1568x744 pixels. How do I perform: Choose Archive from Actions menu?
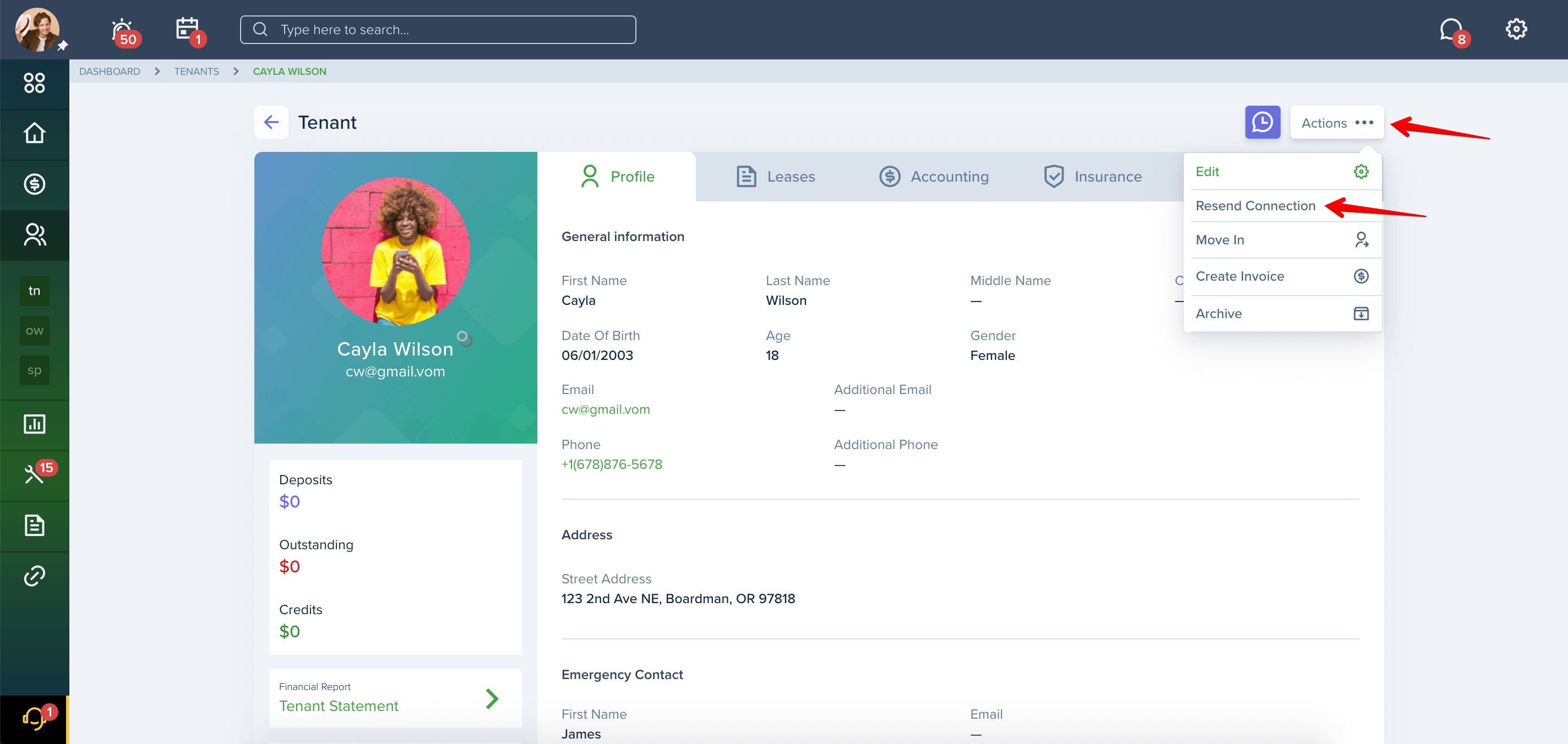click(x=1282, y=313)
